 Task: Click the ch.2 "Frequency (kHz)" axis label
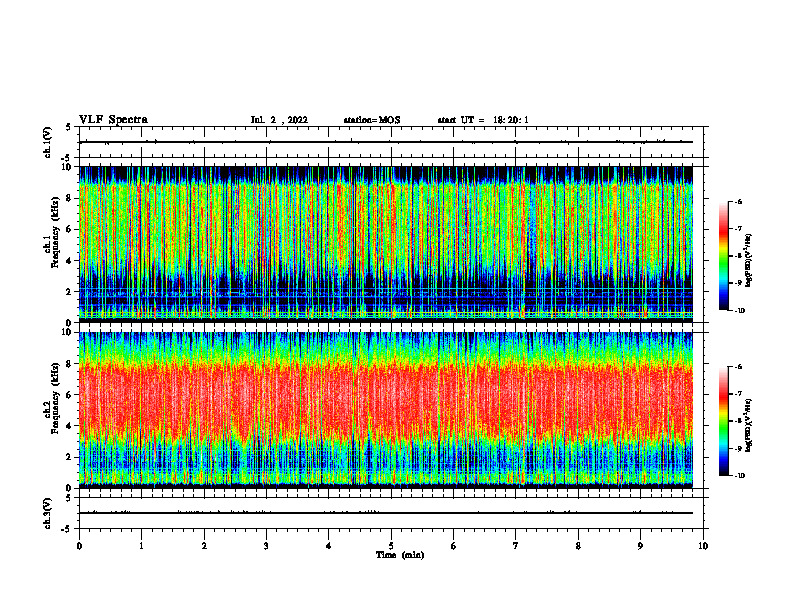coord(55,398)
